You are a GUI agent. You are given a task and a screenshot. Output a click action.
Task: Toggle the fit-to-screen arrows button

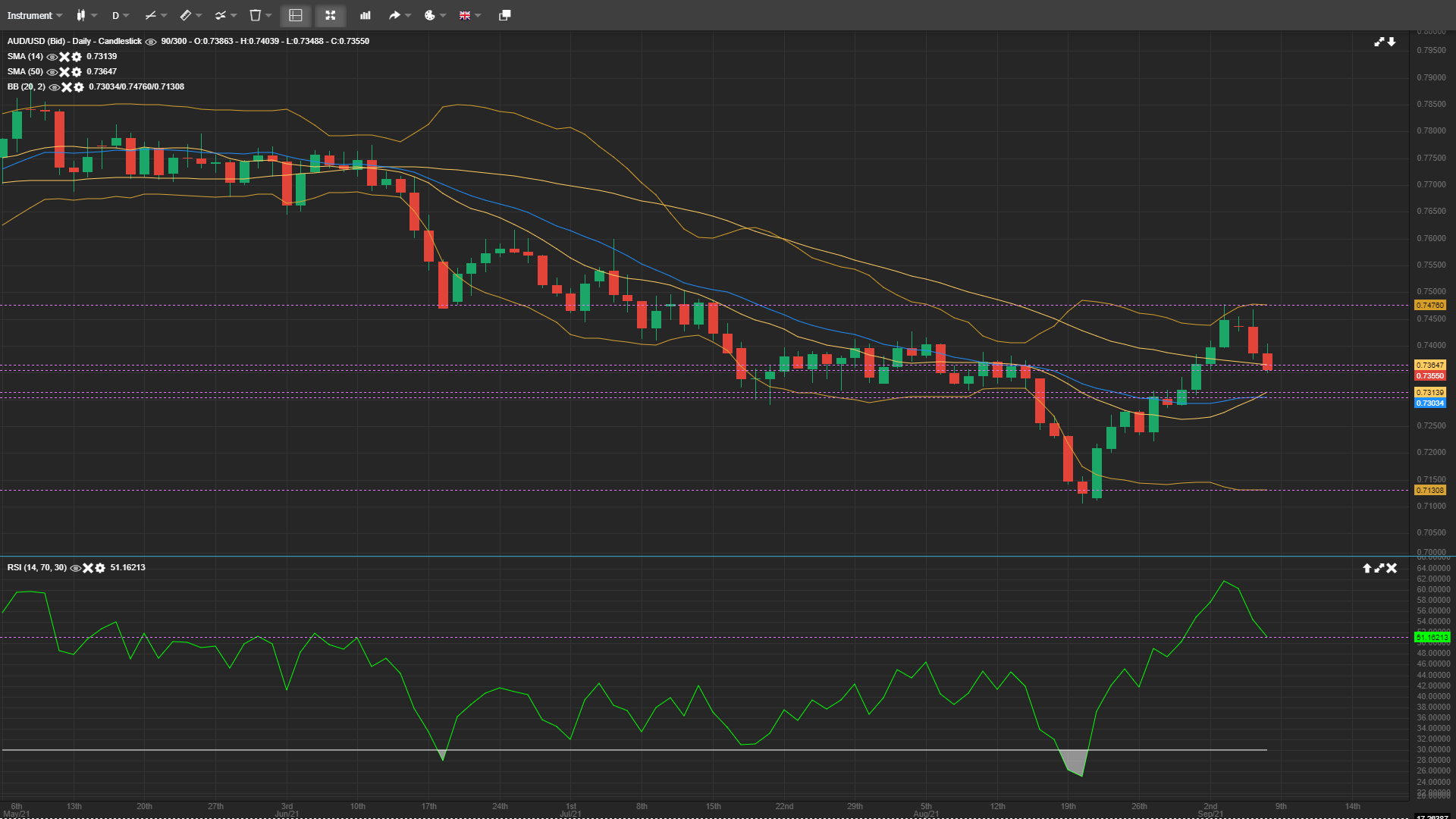(x=331, y=15)
